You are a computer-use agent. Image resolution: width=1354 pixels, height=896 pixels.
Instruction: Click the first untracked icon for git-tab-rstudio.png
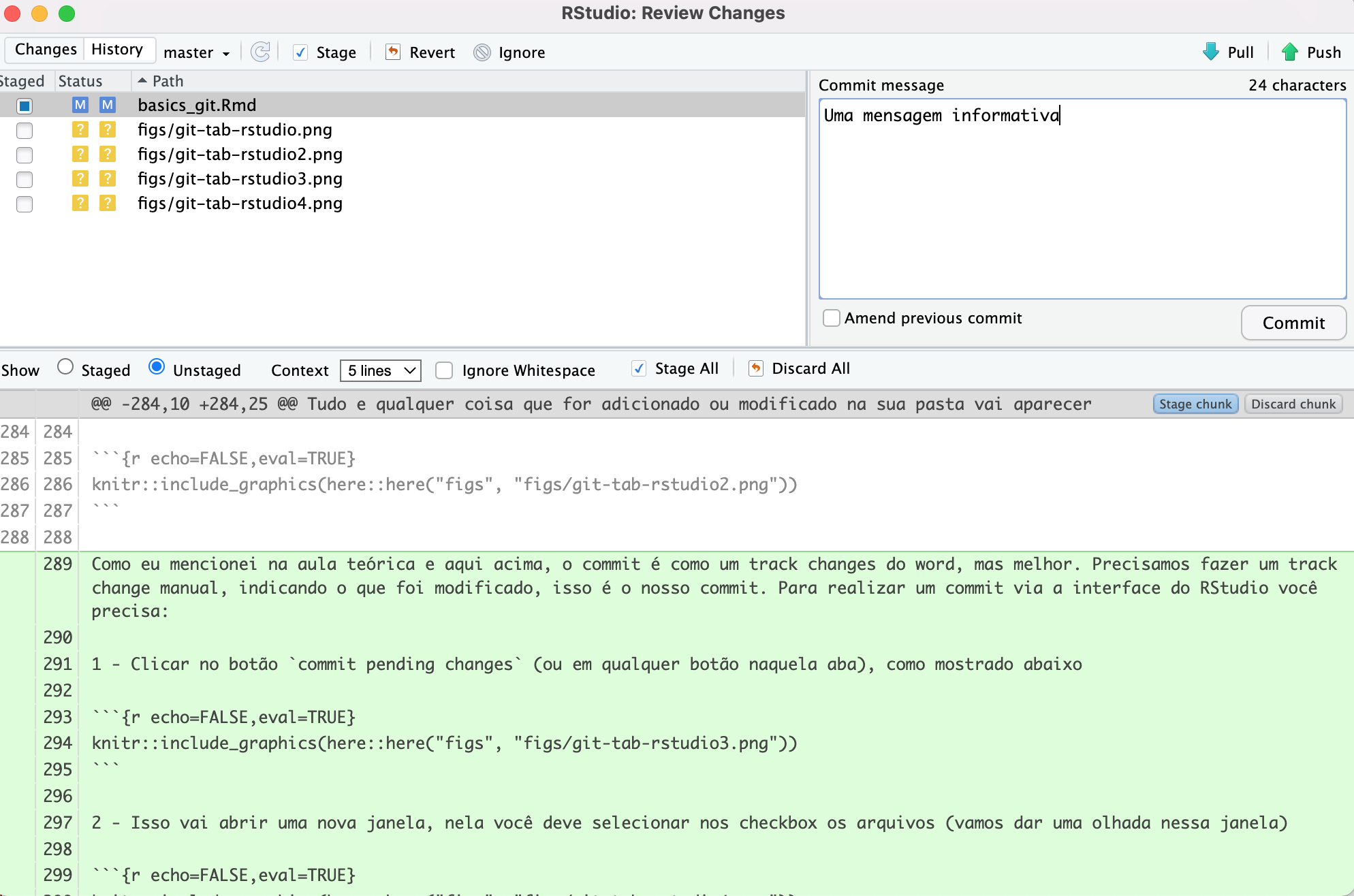80,129
